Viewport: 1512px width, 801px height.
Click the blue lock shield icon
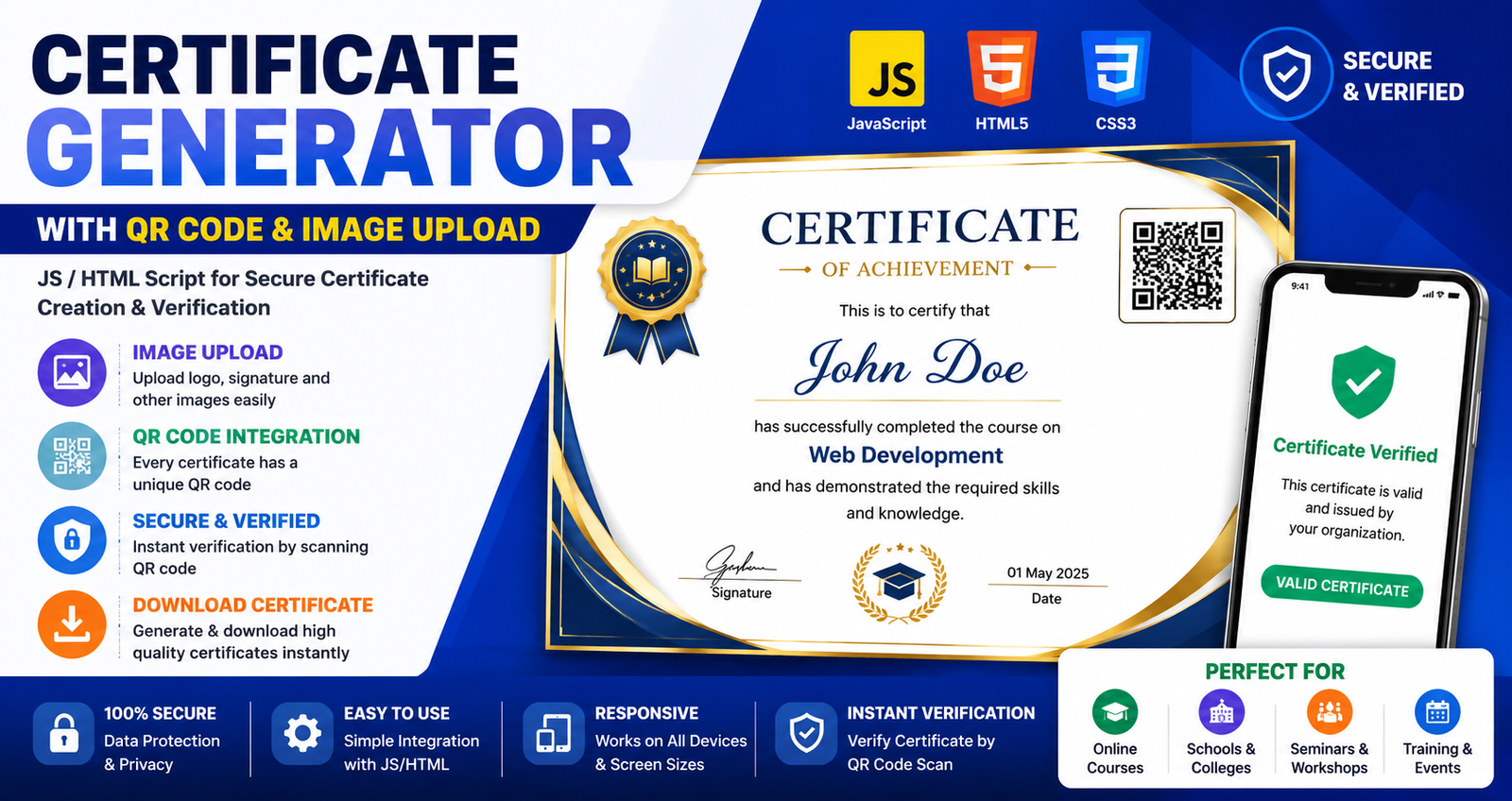pos(72,540)
